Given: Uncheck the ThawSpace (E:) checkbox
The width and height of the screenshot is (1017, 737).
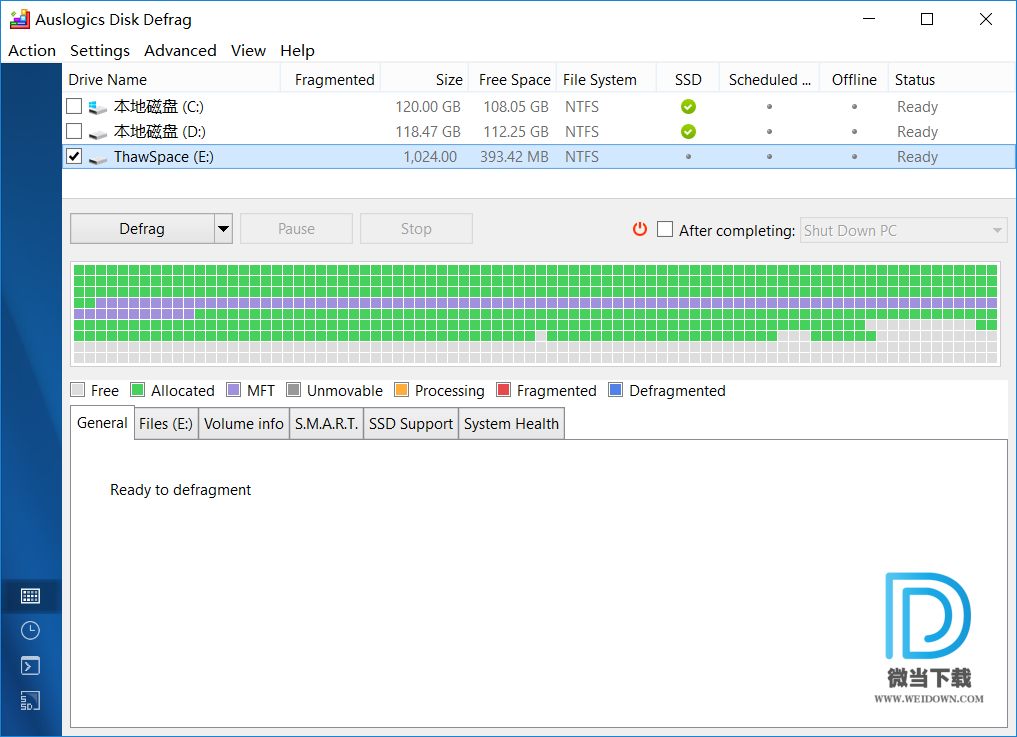Looking at the screenshot, I should click(x=74, y=156).
